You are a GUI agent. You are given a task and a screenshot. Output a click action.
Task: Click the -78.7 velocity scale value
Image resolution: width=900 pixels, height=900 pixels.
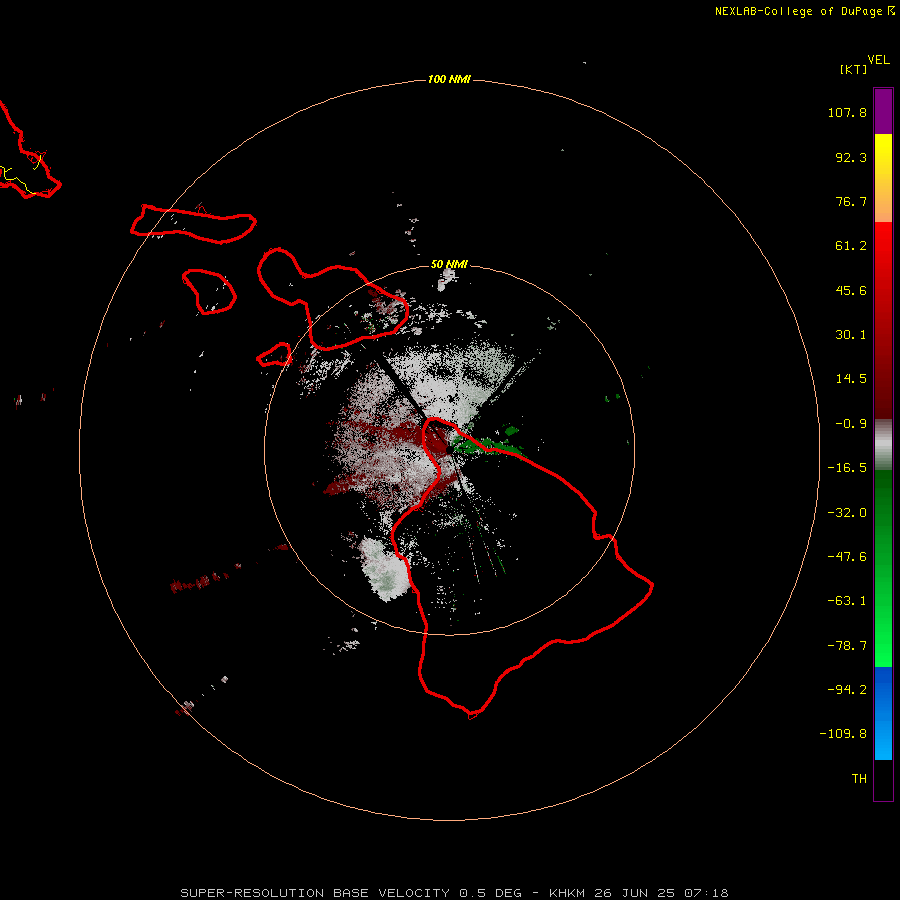coord(847,646)
